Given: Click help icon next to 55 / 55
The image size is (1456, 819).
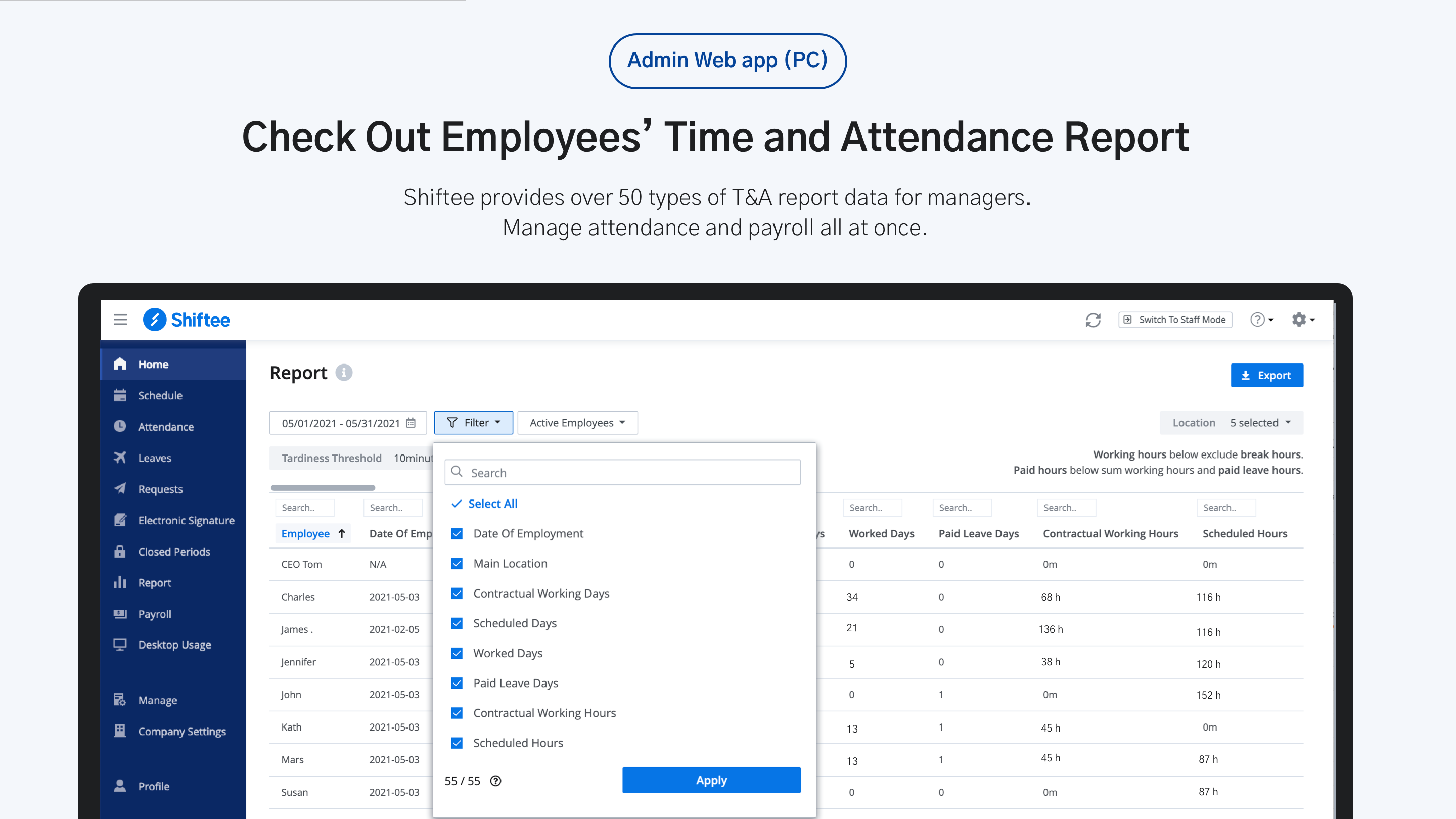Looking at the screenshot, I should [495, 781].
